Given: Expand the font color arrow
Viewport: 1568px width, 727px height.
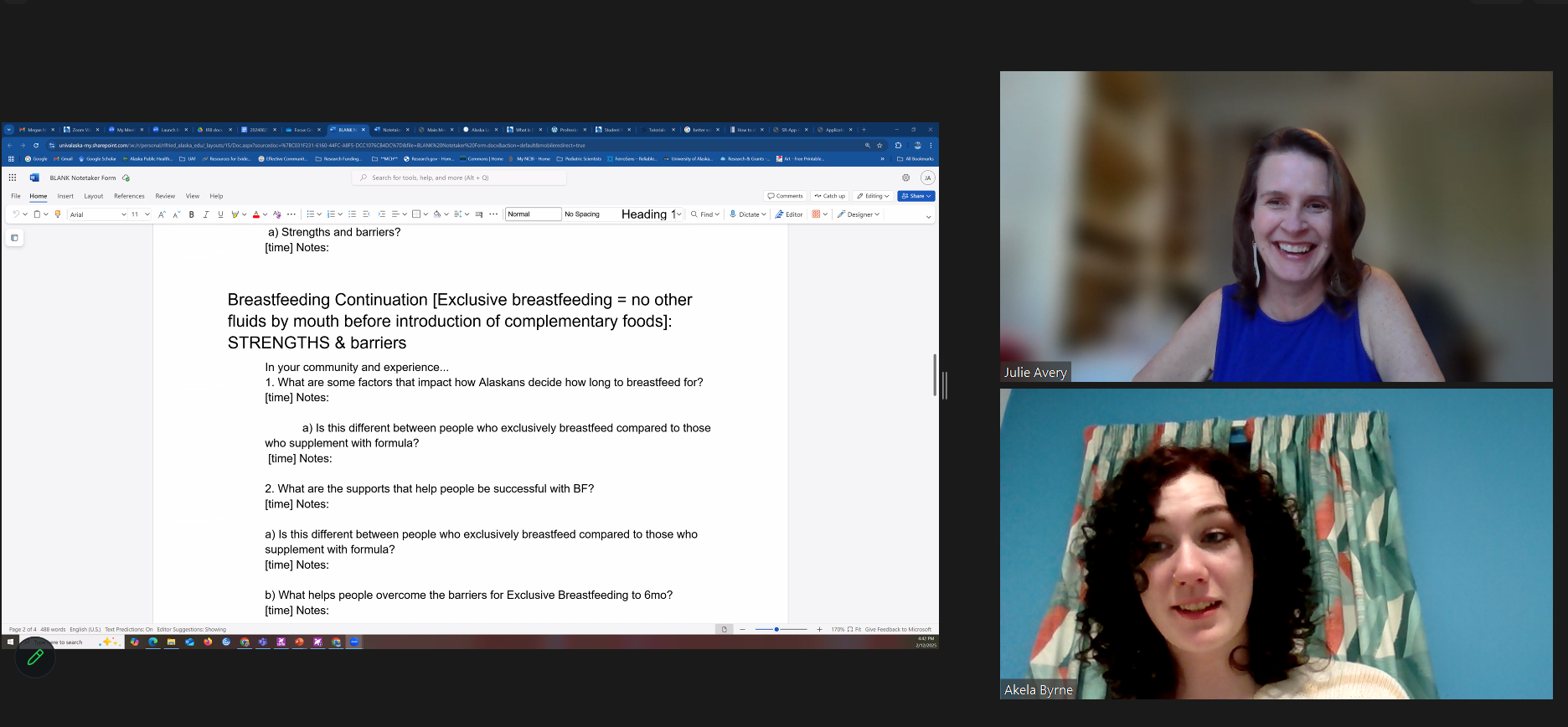Looking at the screenshot, I should (265, 214).
